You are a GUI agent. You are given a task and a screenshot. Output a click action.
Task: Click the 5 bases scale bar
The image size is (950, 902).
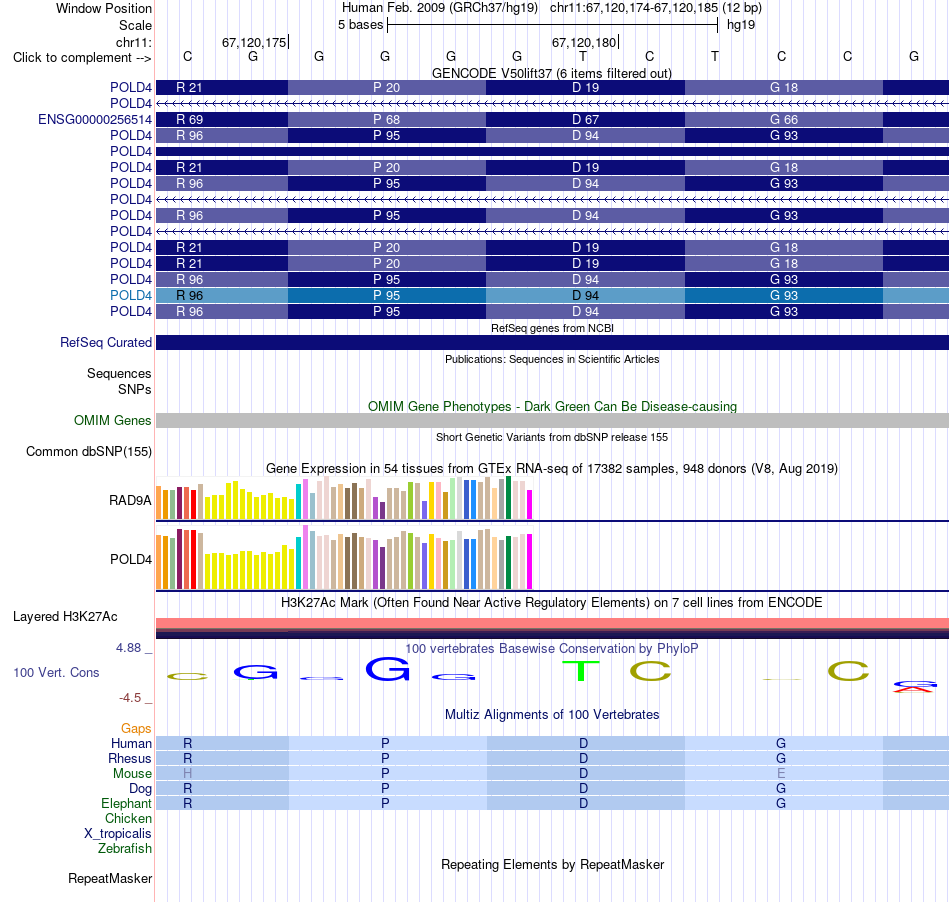(553, 25)
